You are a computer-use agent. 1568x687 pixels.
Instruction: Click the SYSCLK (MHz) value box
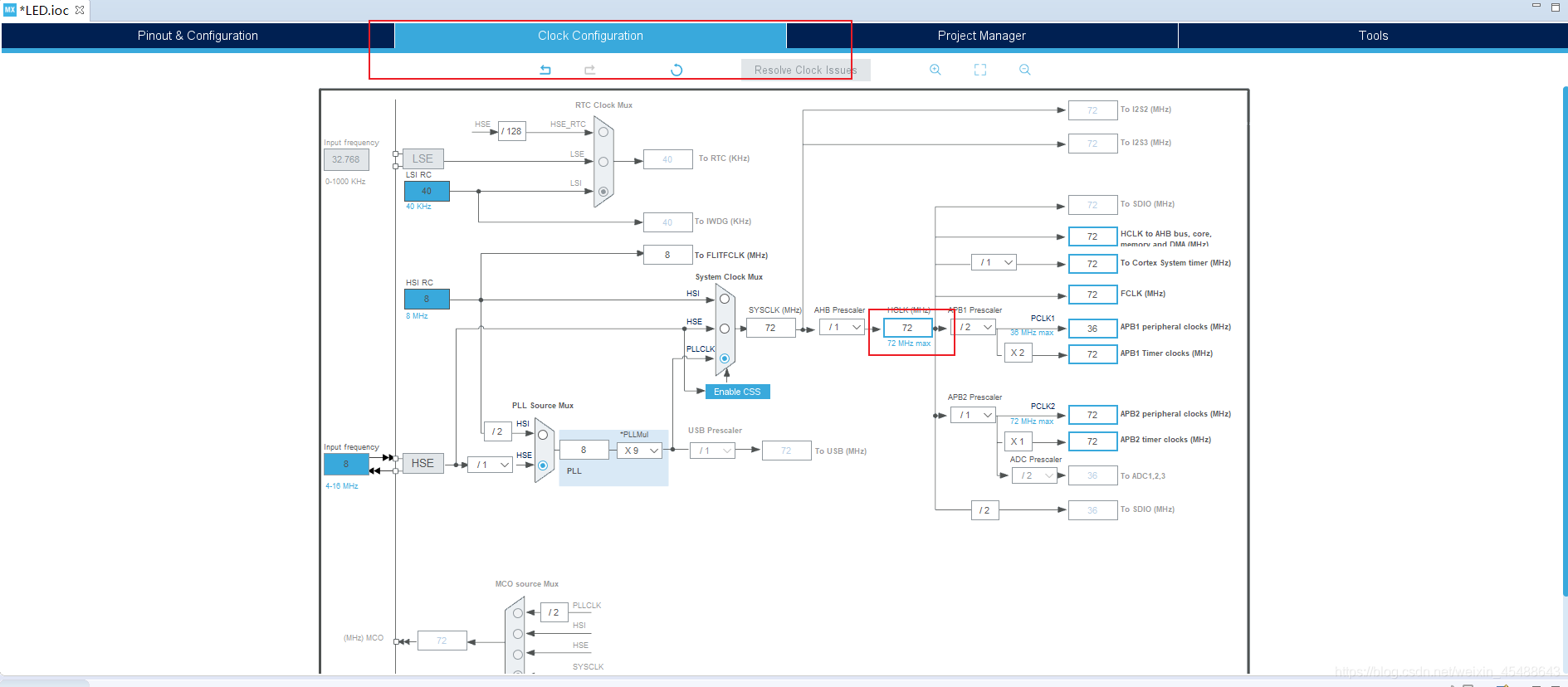pos(770,328)
